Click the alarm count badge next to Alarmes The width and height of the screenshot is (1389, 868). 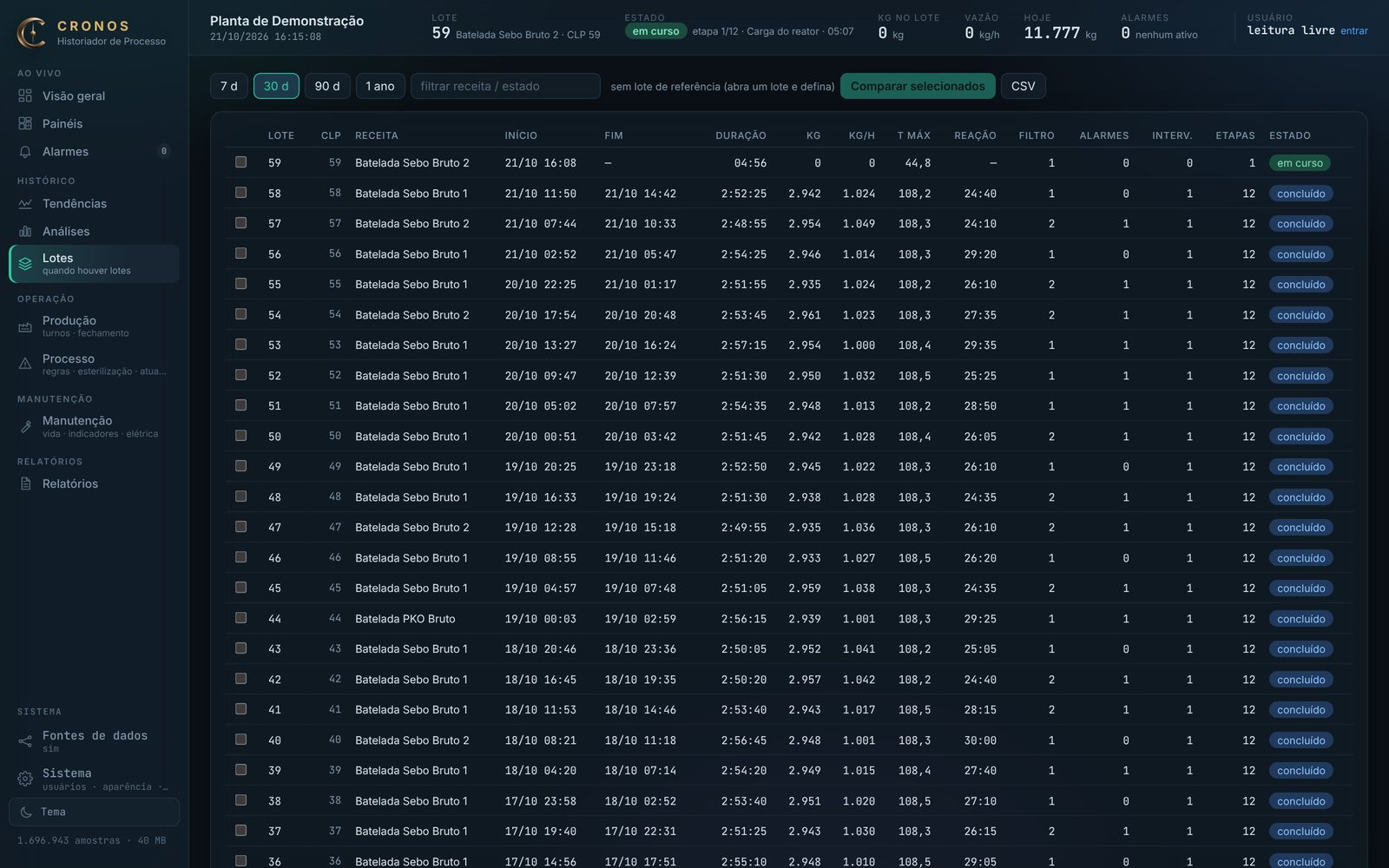coord(163,151)
